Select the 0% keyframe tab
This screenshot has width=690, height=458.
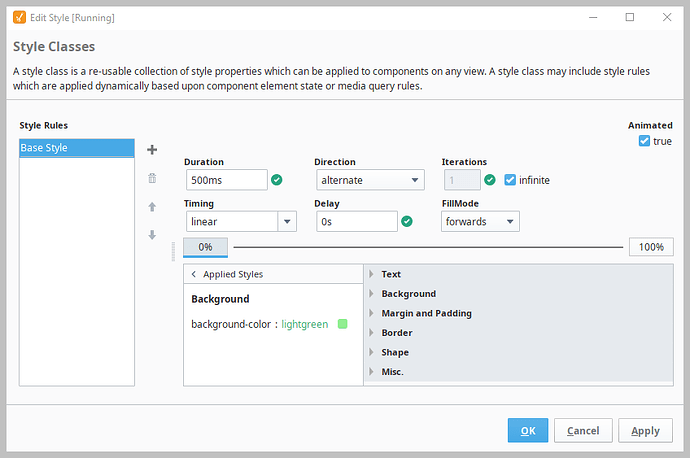point(205,247)
